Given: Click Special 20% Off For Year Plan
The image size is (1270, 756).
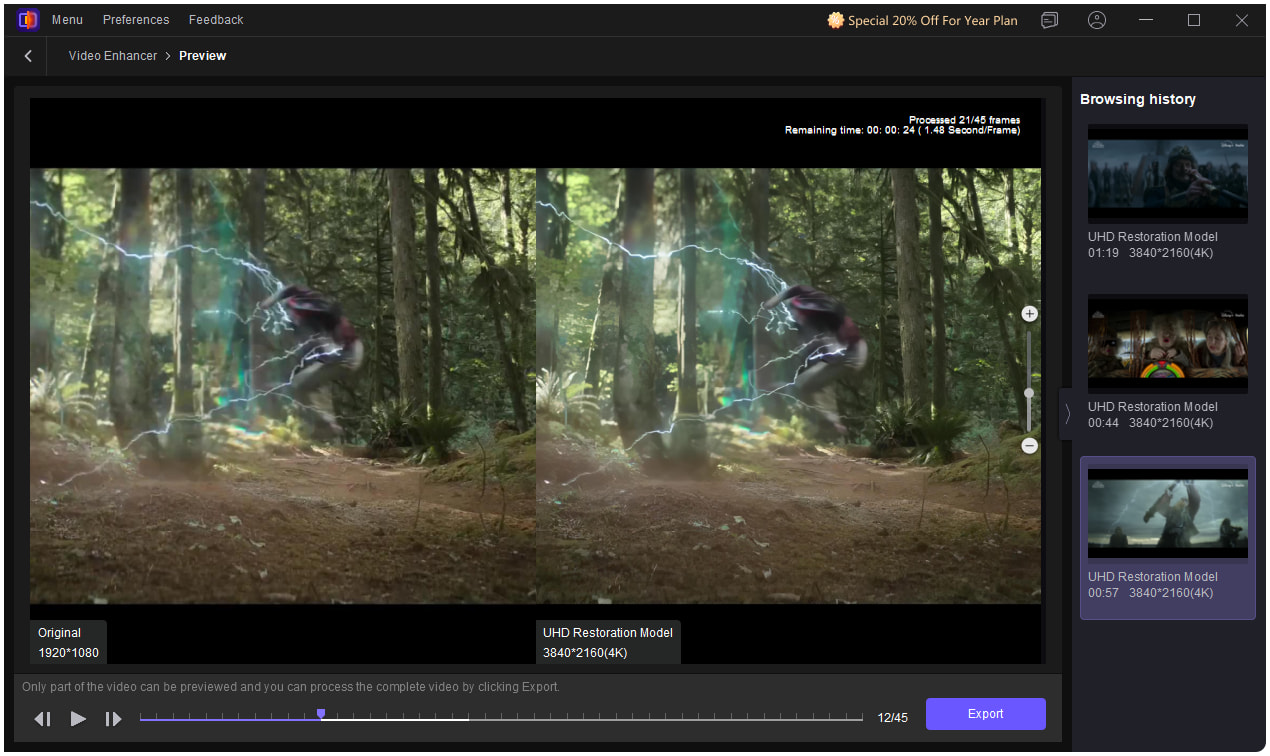Looking at the screenshot, I should tap(923, 20).
